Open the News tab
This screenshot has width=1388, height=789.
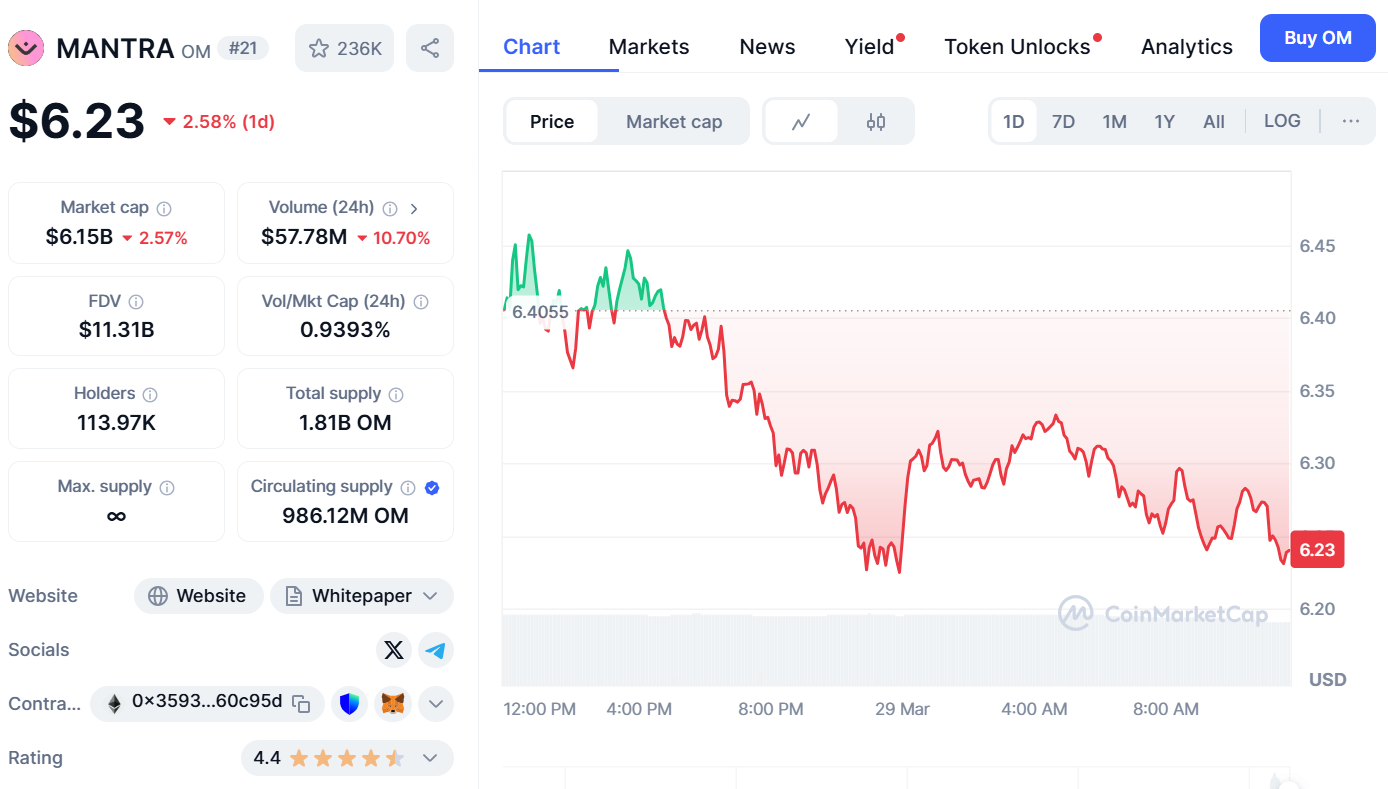(x=767, y=46)
